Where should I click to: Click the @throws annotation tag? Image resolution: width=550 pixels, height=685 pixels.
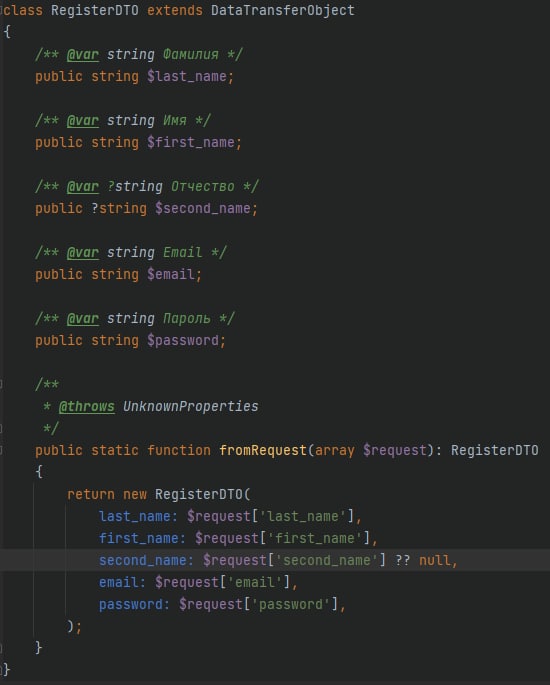tap(87, 406)
